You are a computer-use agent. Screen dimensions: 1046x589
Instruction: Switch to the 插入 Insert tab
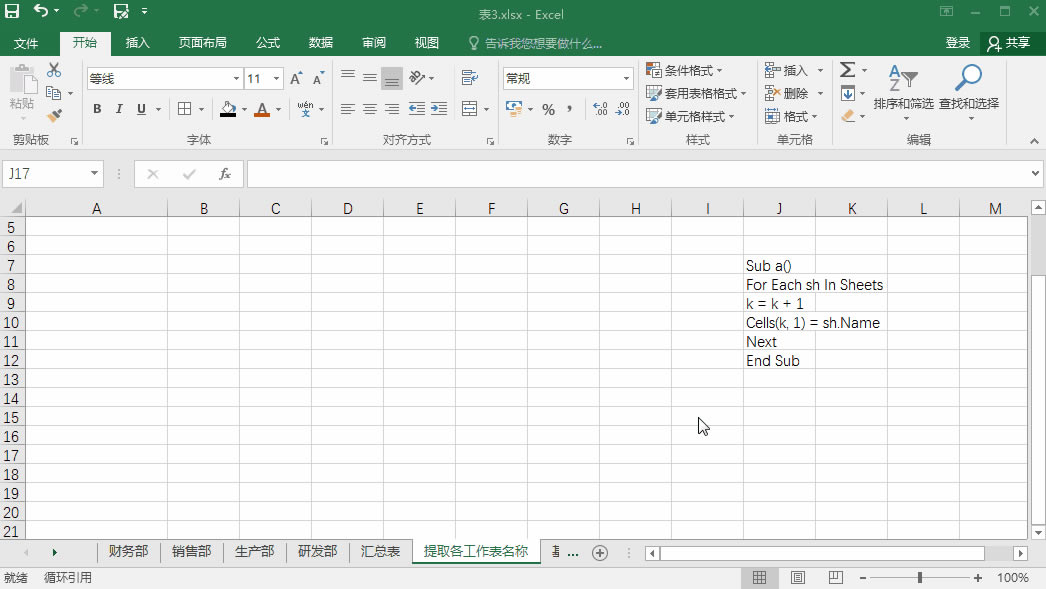click(x=137, y=43)
